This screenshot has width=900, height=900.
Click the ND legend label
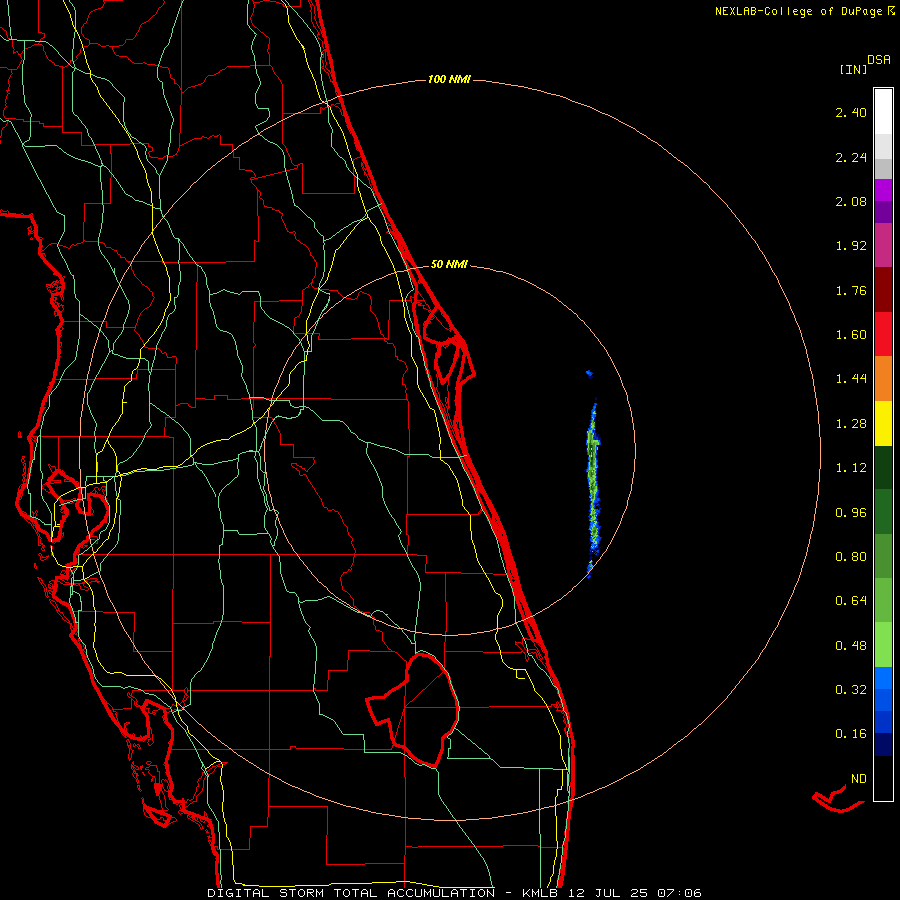[859, 779]
